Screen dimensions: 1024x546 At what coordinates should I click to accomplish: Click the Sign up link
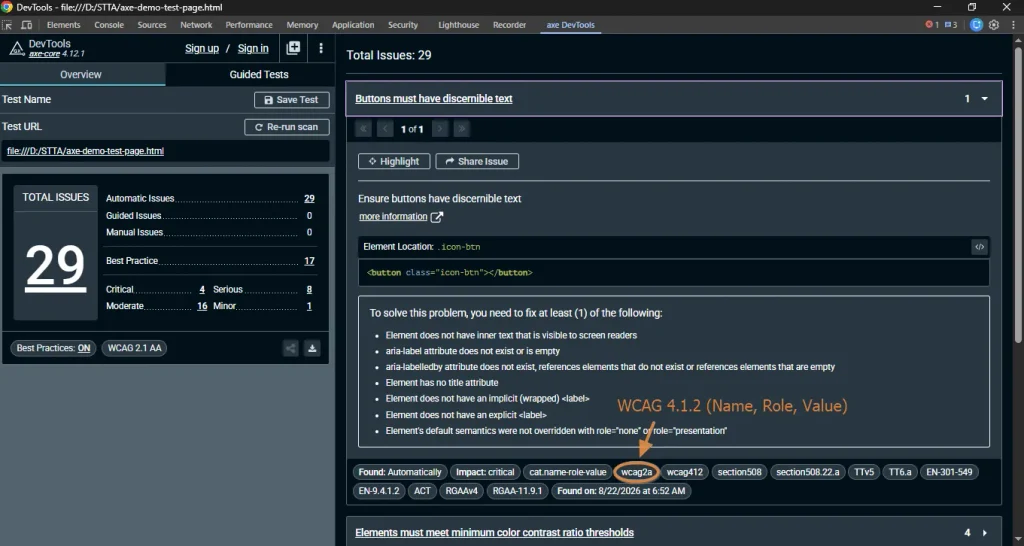pyautogui.click(x=202, y=48)
